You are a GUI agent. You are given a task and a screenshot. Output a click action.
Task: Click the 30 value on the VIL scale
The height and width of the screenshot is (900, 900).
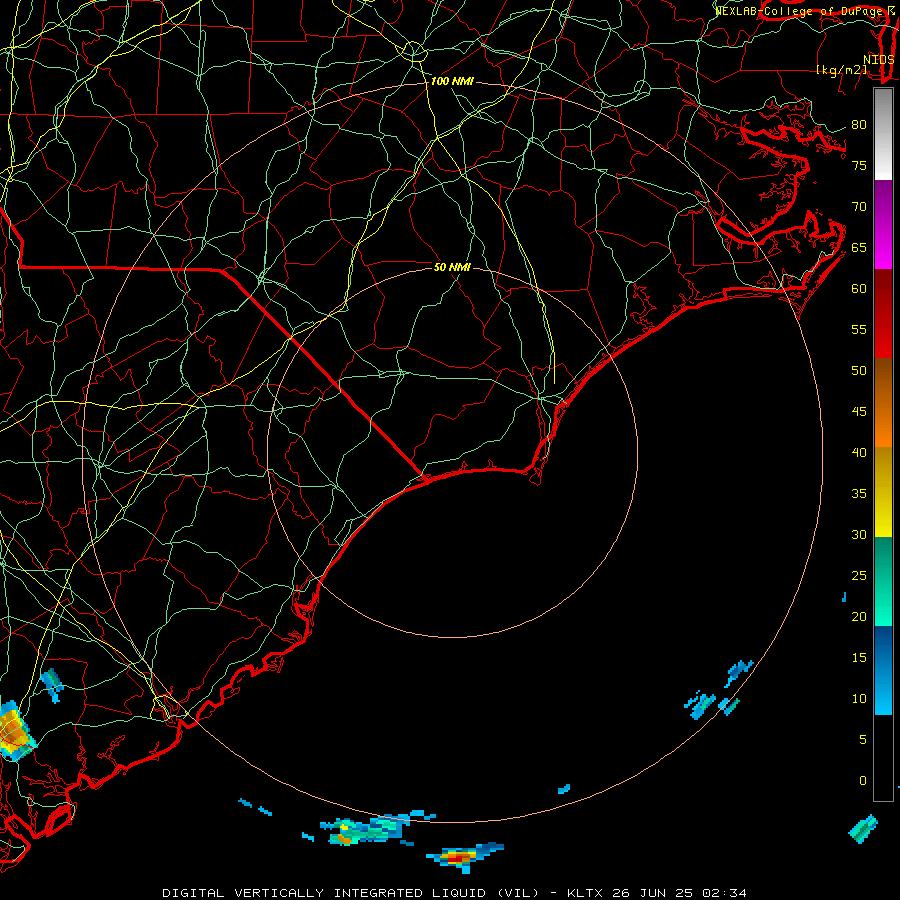coord(859,534)
